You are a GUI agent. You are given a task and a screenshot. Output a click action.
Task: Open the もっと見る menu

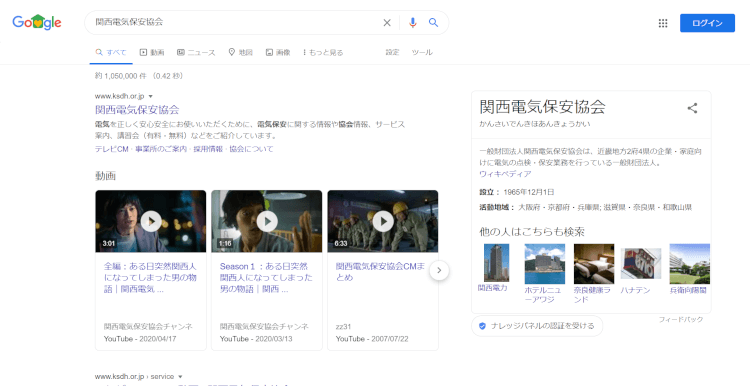coord(323,52)
